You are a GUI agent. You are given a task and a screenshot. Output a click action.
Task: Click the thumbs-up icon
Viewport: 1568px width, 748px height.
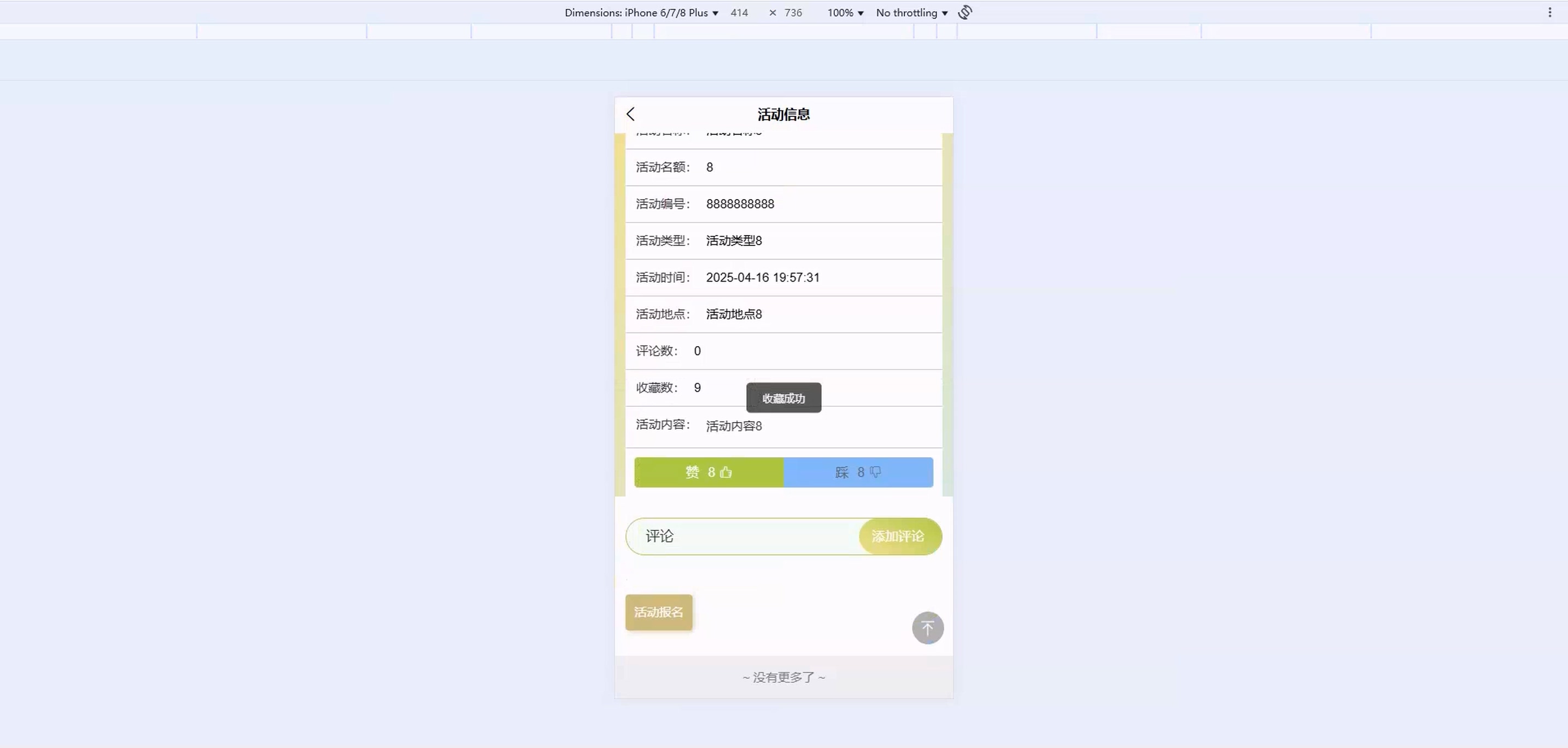[726, 472]
